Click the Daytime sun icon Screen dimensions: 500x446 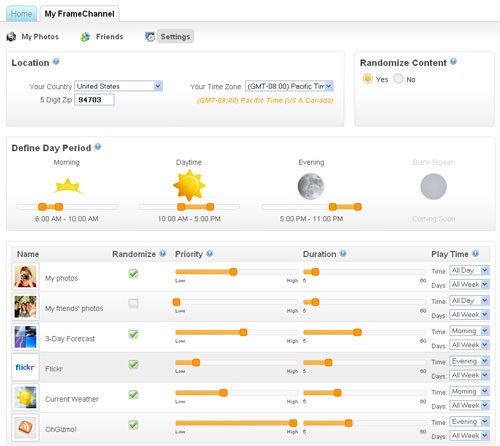click(189, 185)
